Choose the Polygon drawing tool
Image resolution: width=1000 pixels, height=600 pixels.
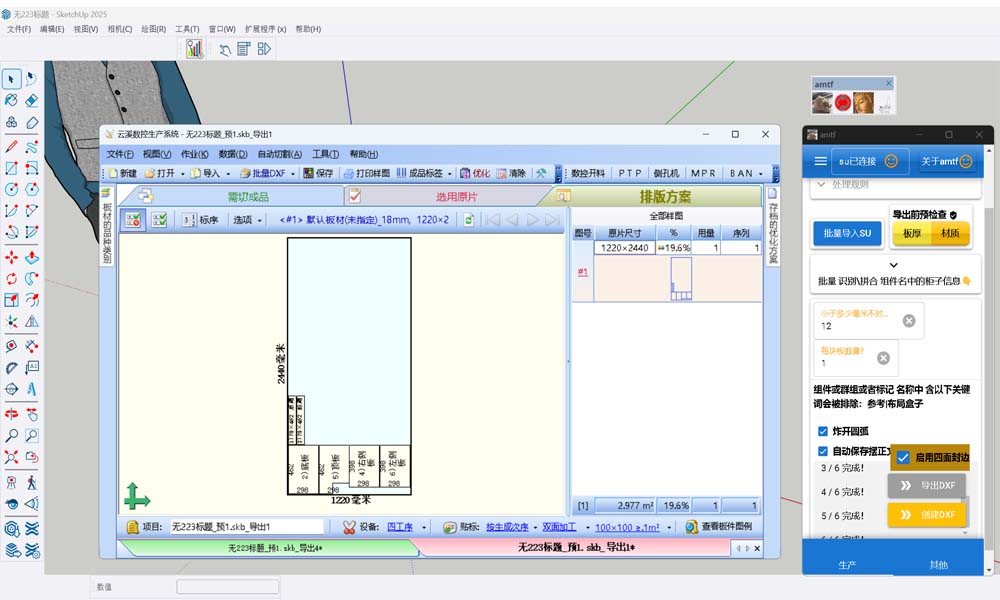31,189
